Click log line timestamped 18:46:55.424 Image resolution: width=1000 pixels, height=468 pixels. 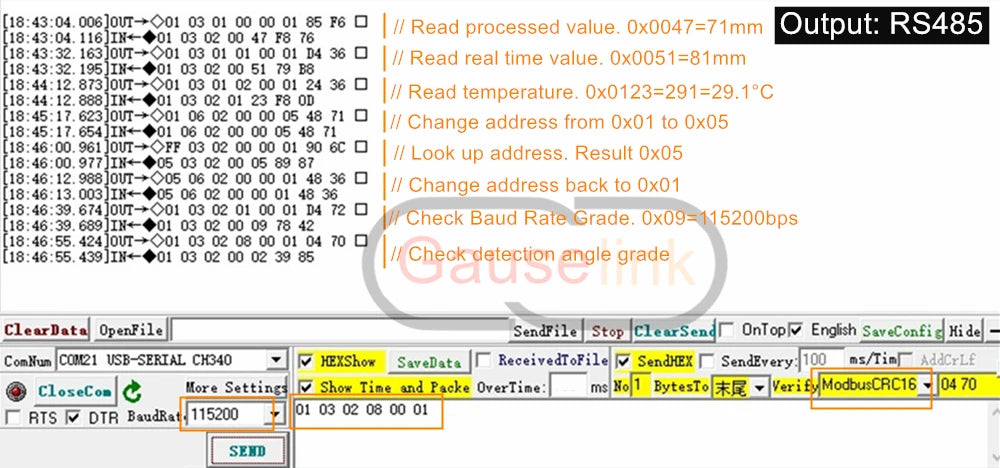[x=184, y=241]
